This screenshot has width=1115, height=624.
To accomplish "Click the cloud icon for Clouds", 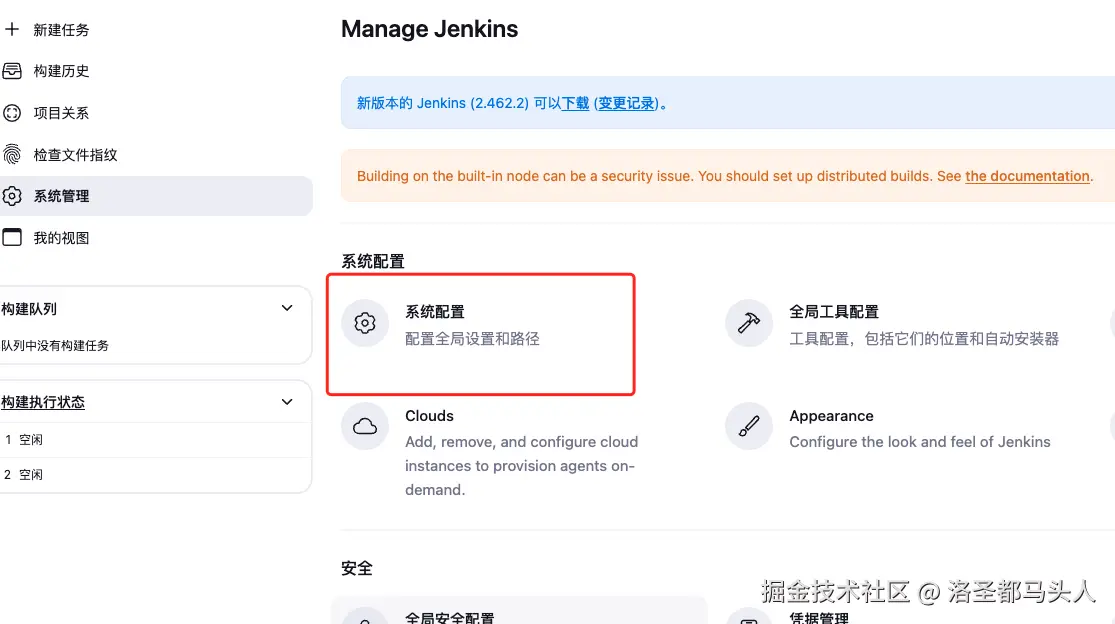I will [365, 426].
